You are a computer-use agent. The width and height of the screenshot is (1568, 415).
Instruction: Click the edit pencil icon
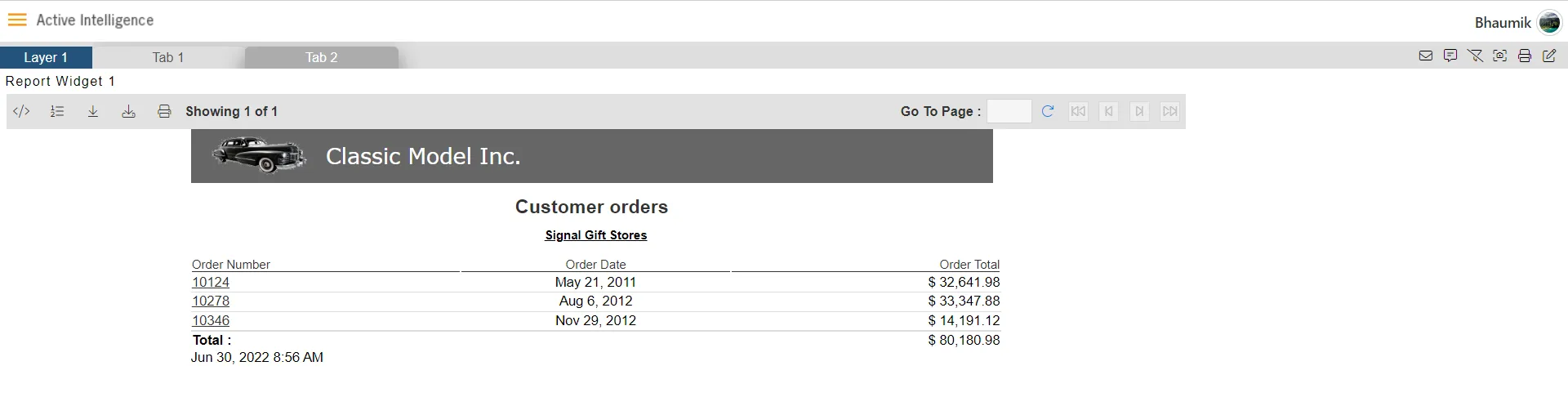tap(1549, 56)
